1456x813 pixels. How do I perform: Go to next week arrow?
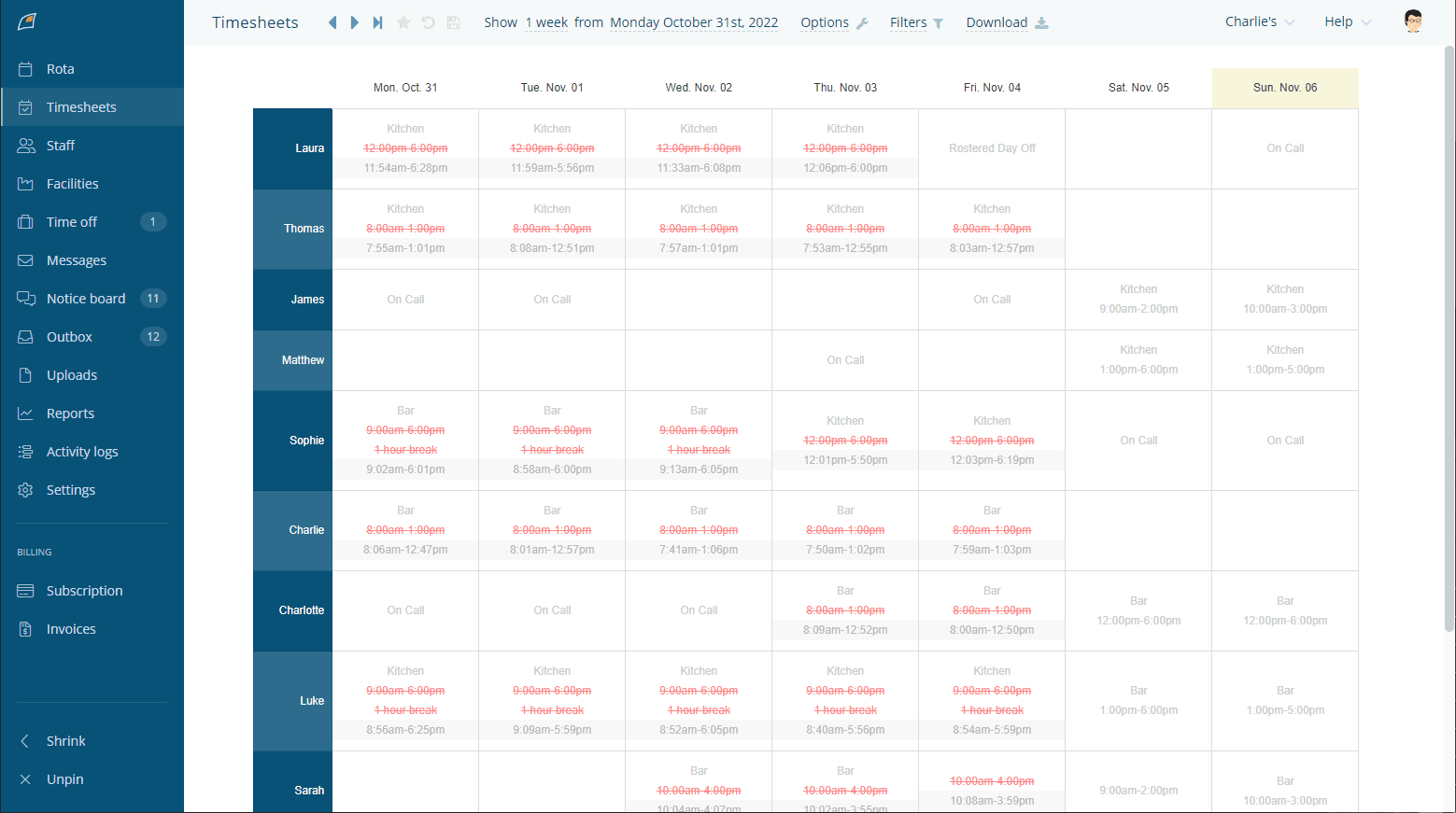355,22
